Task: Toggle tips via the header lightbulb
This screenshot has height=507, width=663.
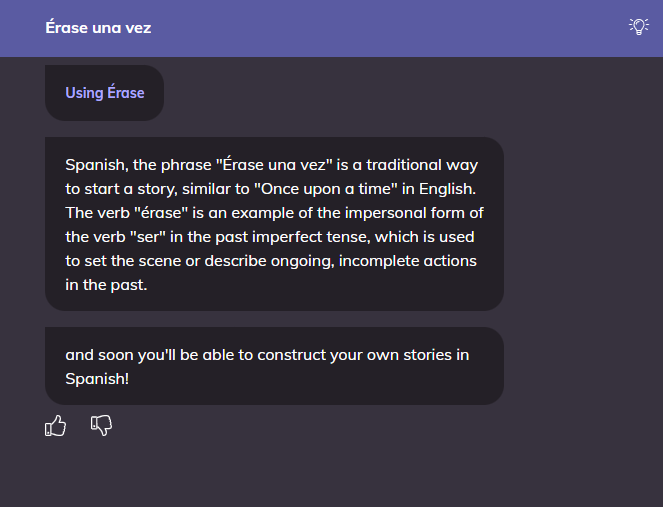Action: 638,27
